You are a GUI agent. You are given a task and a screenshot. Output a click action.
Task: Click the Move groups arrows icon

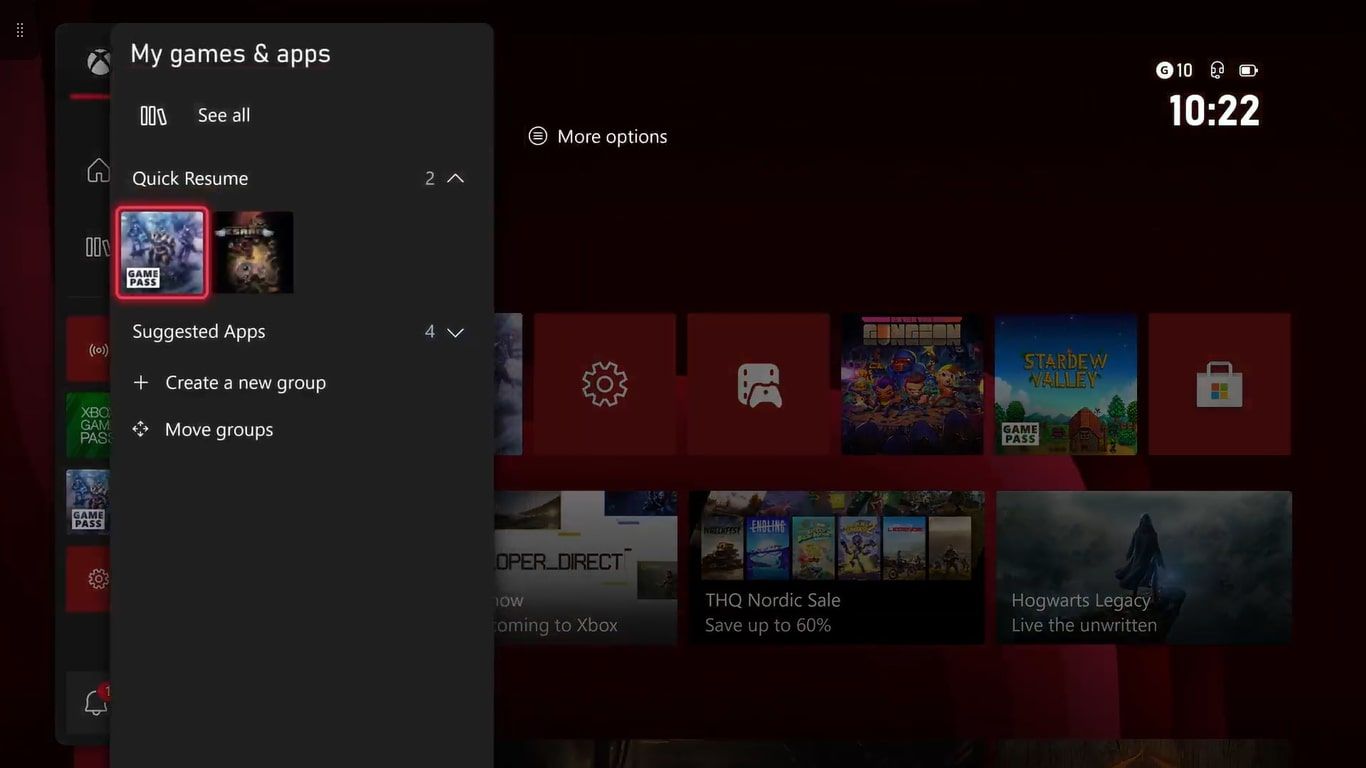[141, 429]
